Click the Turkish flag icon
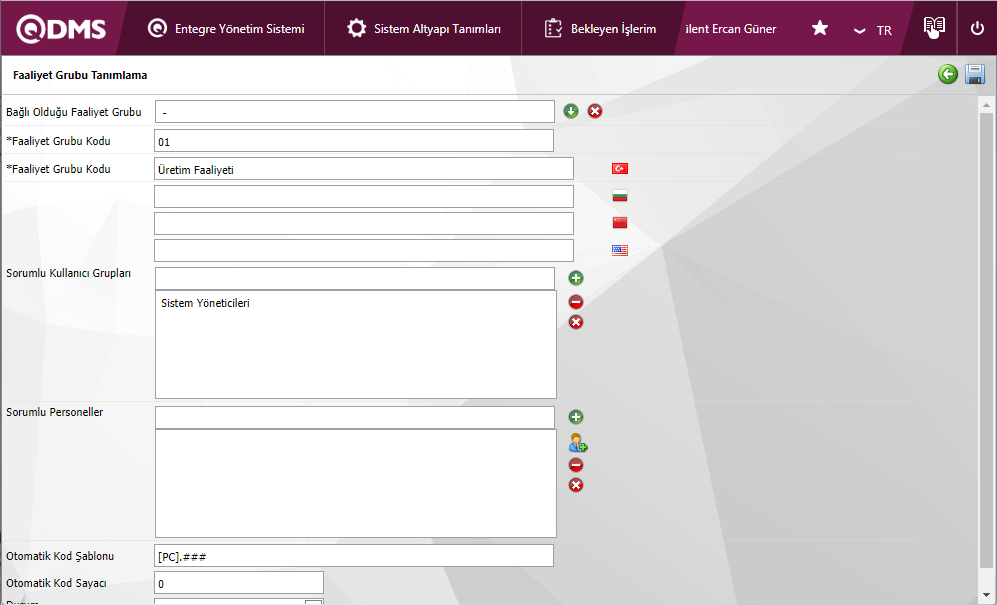The width and height of the screenshot is (997, 605). coord(620,169)
